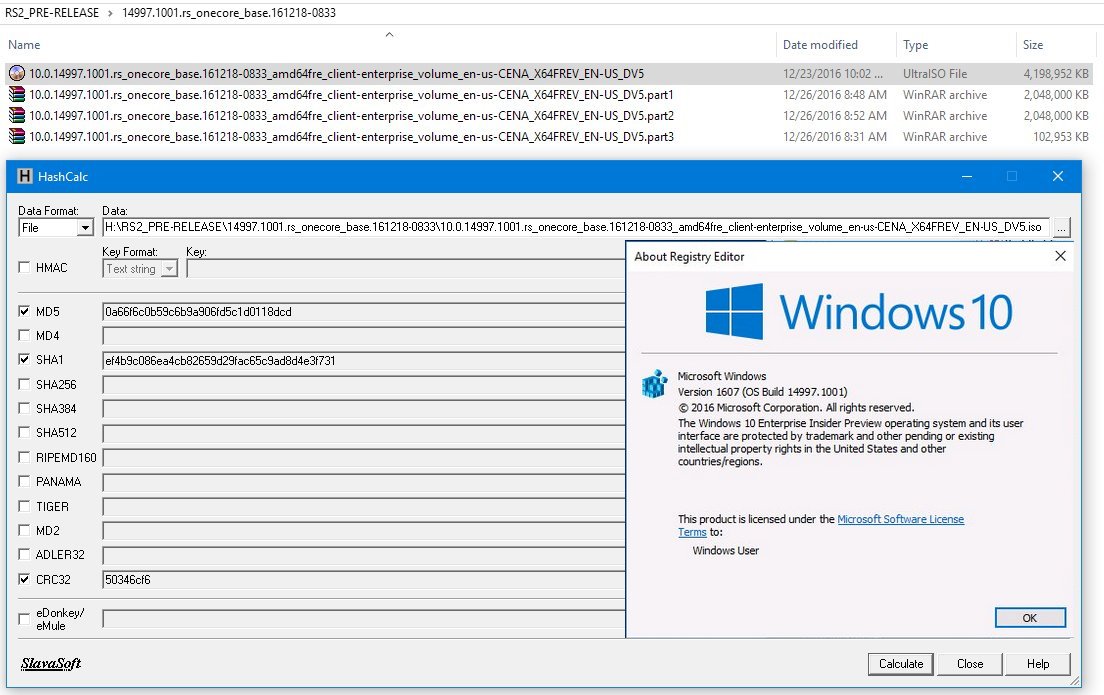Viewport: 1104px width, 695px height.
Task: Open the Key Format Text string dropdown
Action: [169, 268]
